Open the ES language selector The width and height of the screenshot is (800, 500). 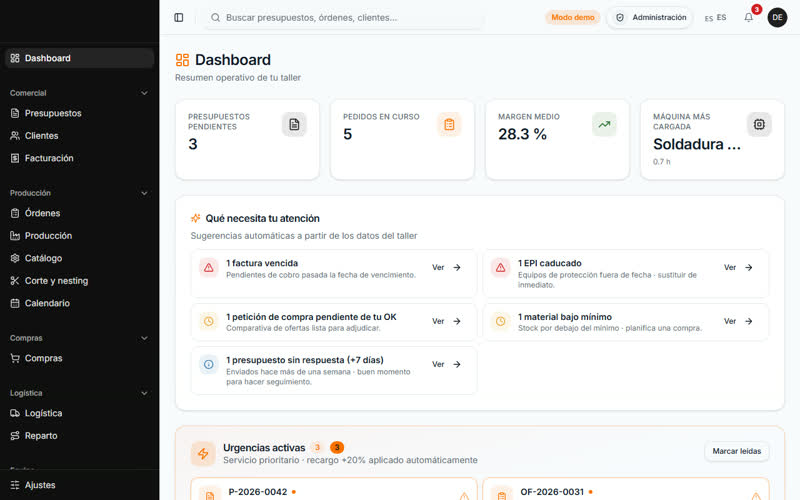pos(715,17)
